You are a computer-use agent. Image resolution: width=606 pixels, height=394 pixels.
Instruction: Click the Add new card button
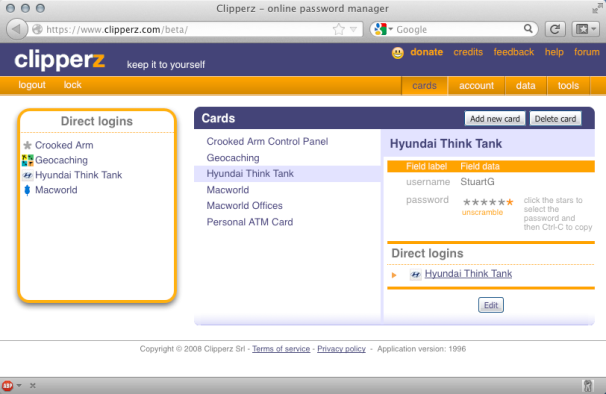tap(495, 119)
